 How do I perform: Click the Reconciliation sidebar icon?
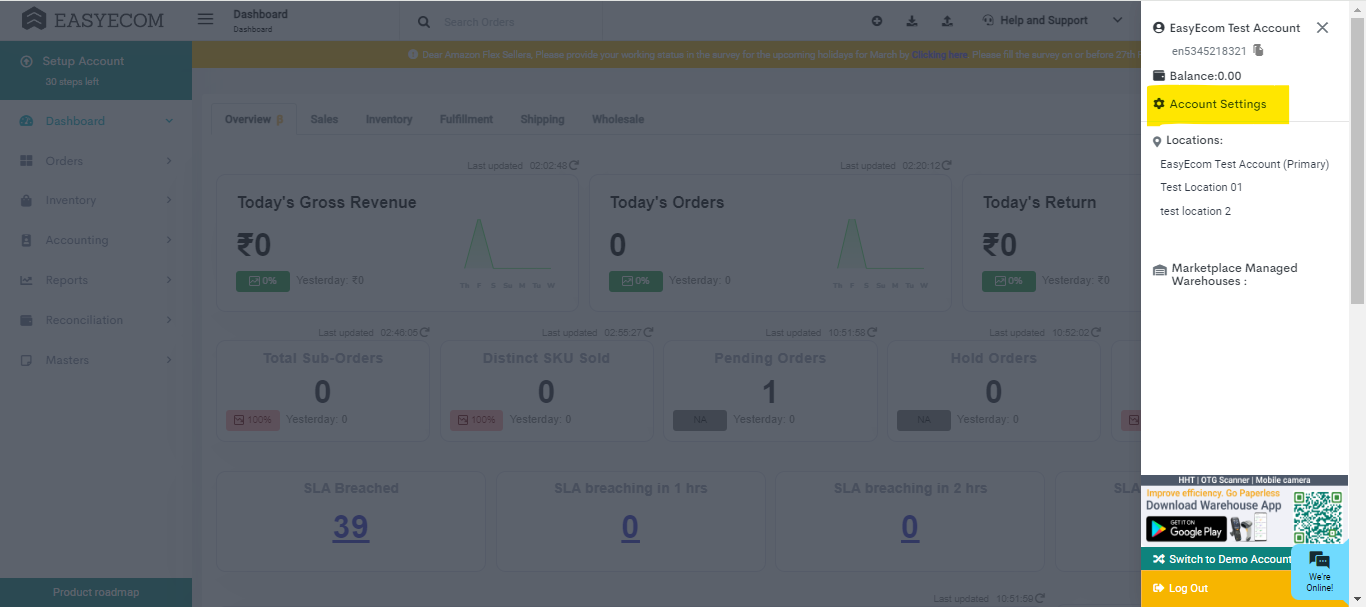[26, 321]
